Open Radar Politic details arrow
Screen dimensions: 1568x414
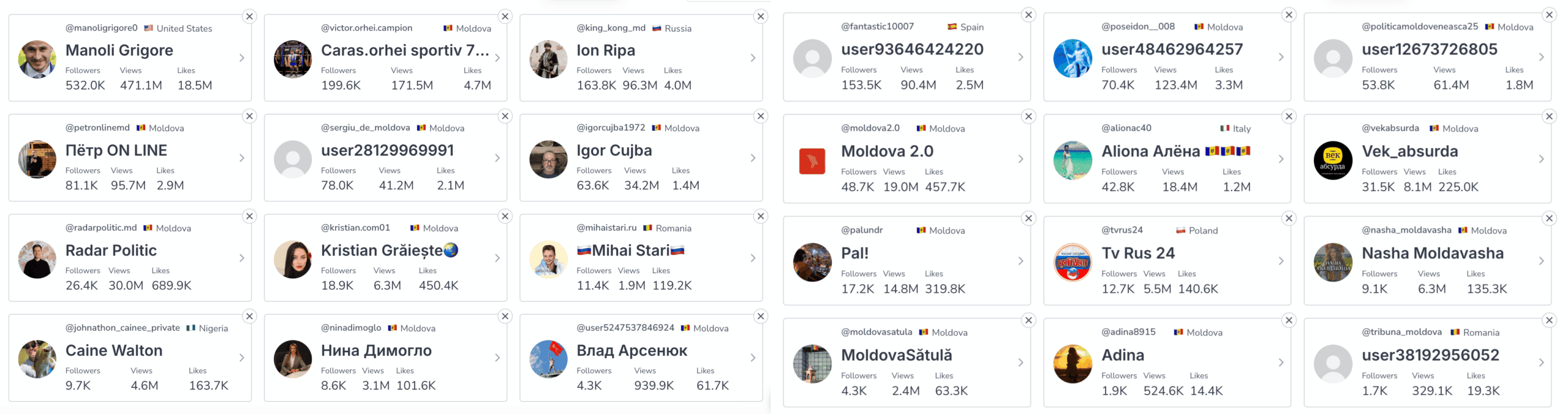242,258
